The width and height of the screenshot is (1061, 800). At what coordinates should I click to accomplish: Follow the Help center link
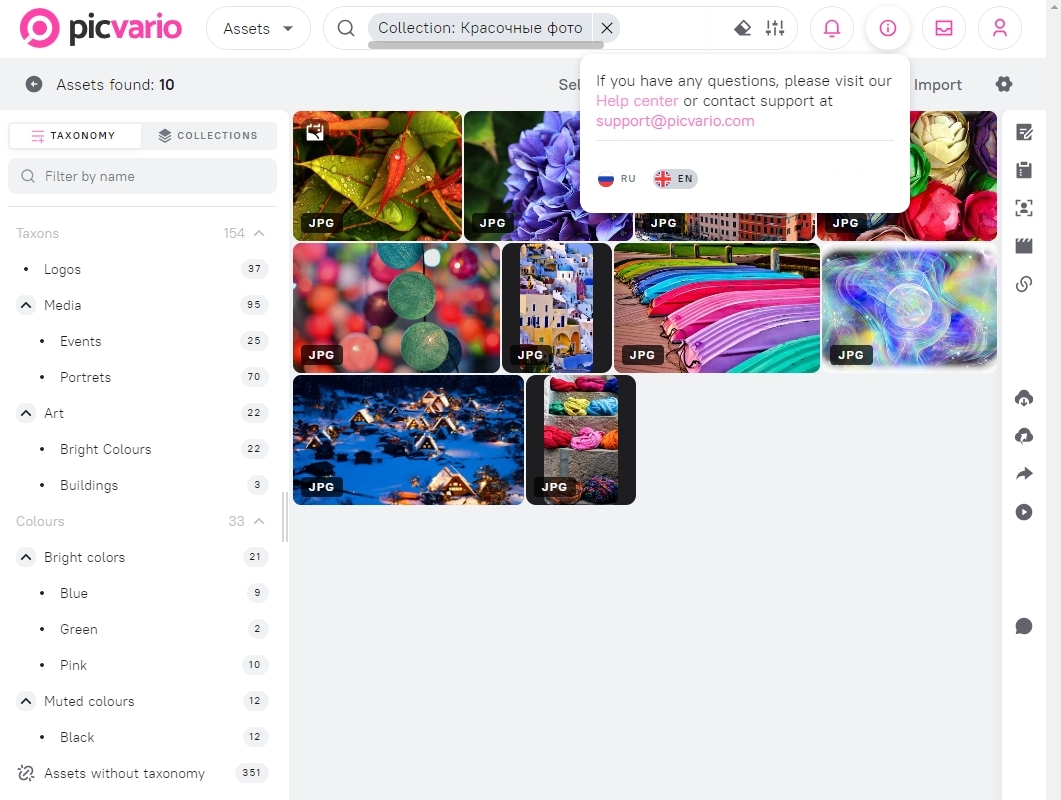pyautogui.click(x=637, y=101)
